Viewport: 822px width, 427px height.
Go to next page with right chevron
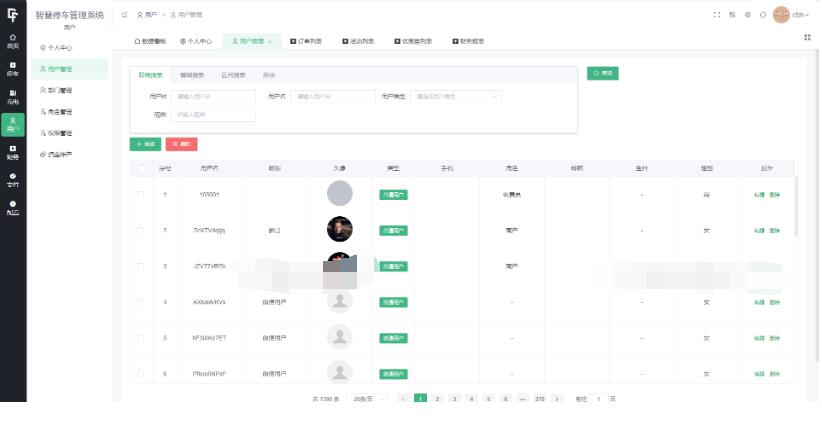(557, 399)
